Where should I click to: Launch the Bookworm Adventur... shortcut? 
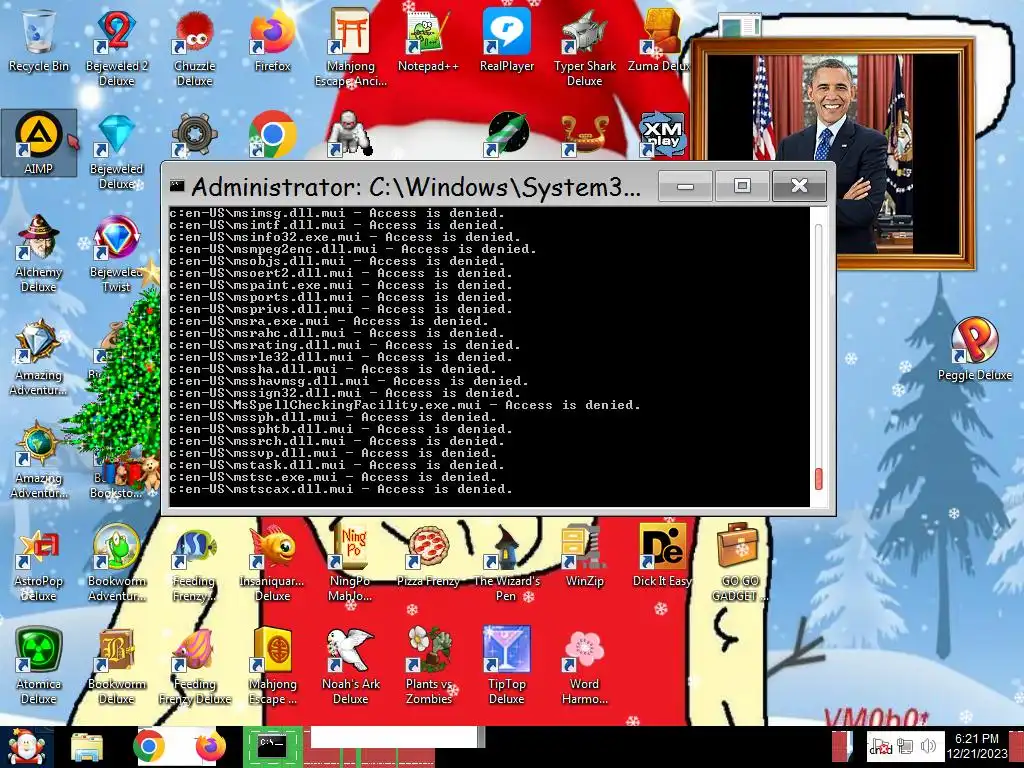(x=117, y=563)
